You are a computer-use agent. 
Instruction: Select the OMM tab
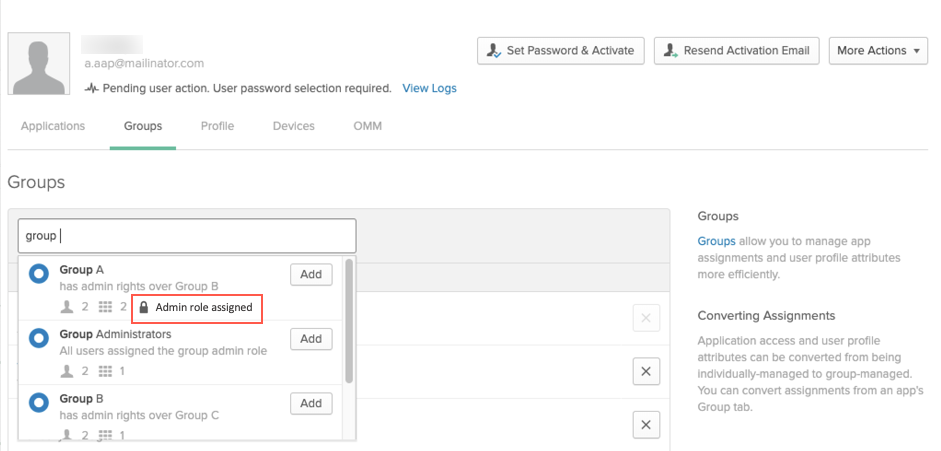pyautogui.click(x=367, y=127)
